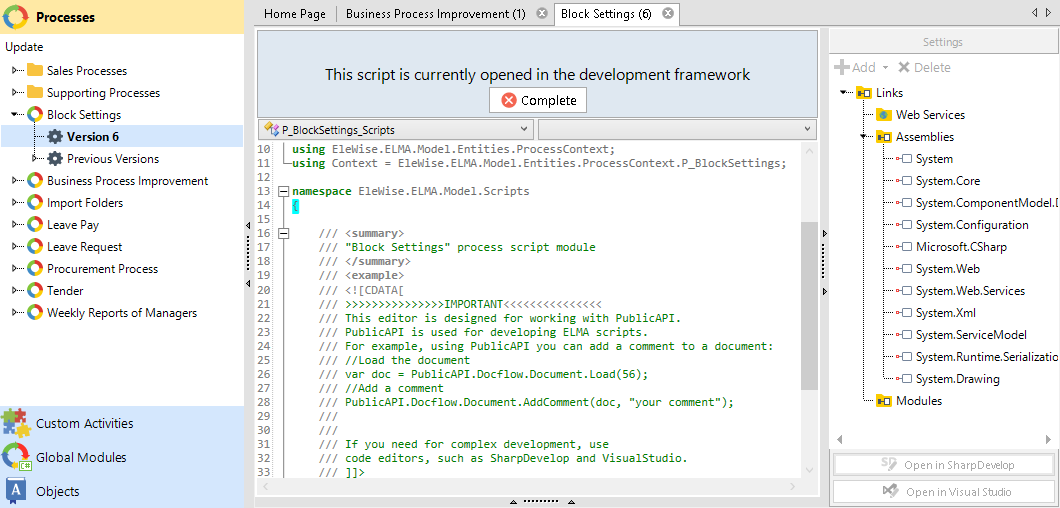Collapse the namespace code block
Viewport: 1060px width, 508px height.
click(x=283, y=191)
